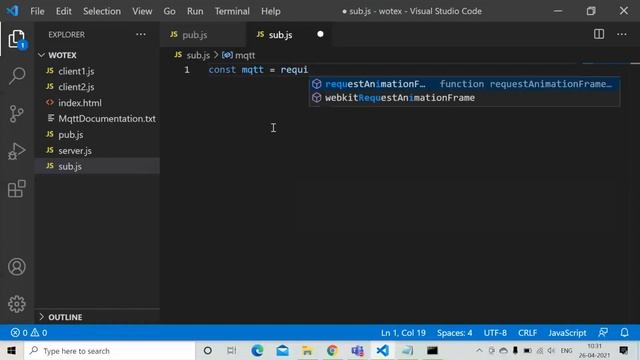Image resolution: width=640 pixels, height=360 pixels.
Task: Open the View menu
Action: [142, 11]
